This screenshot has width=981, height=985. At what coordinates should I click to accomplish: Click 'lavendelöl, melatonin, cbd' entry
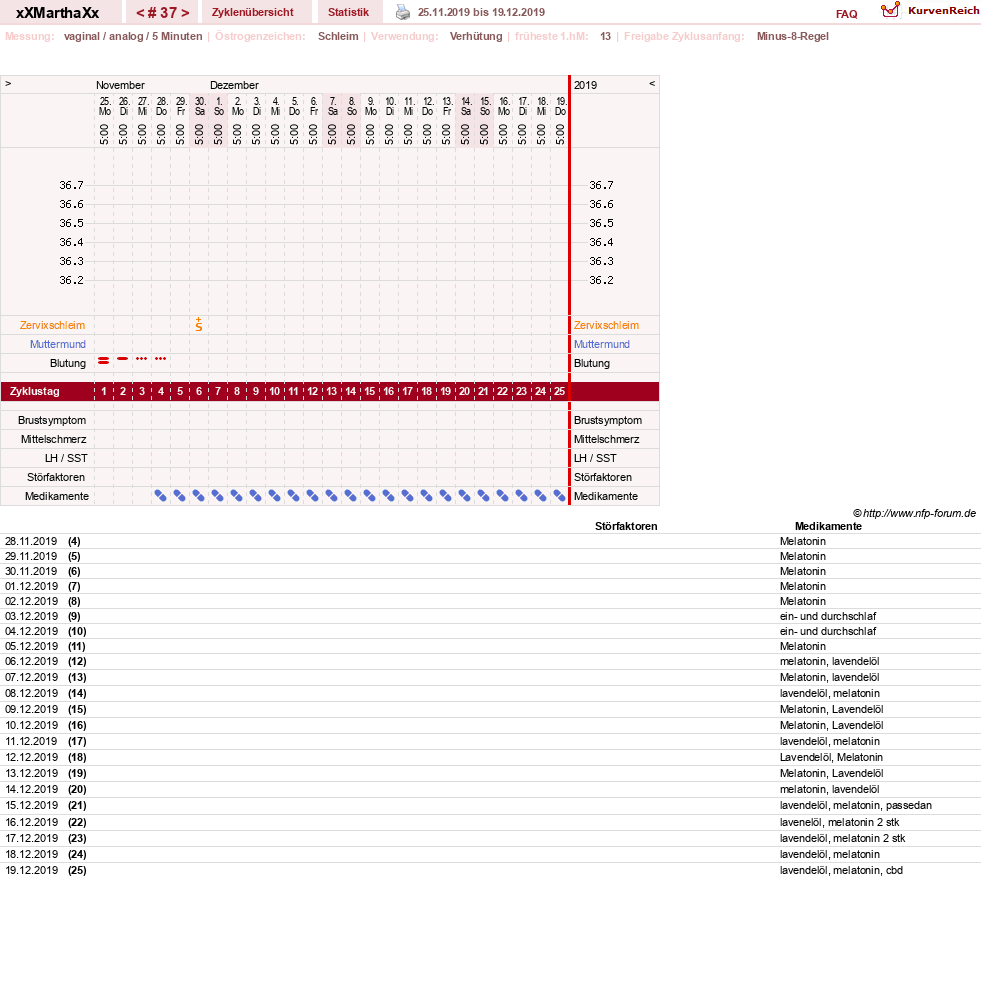(841, 871)
